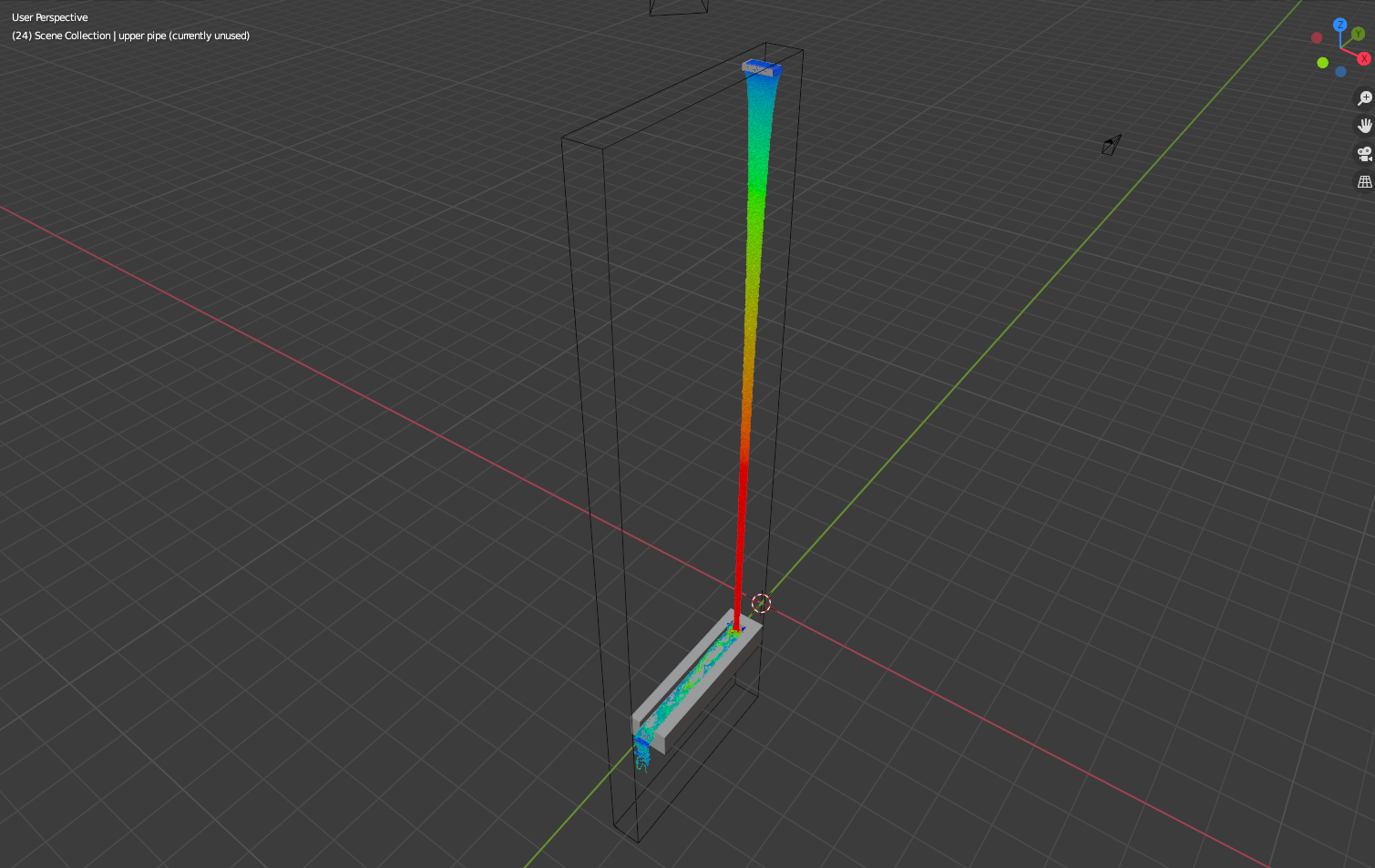The height and width of the screenshot is (868, 1375).
Task: Click the bright green negative Y gizmo dot
Action: point(1322,63)
